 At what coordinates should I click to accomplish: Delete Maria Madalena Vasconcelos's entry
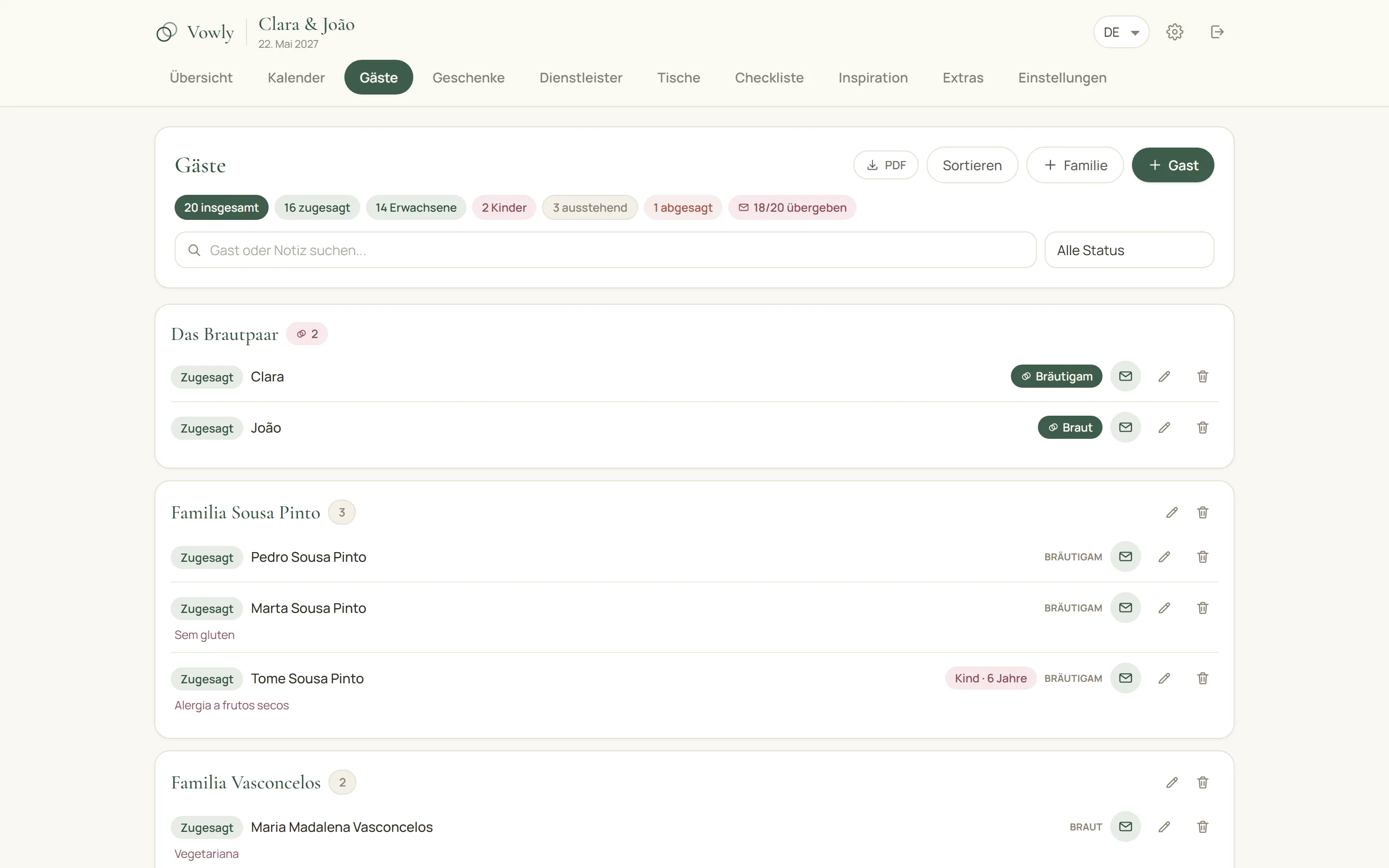[1202, 827]
